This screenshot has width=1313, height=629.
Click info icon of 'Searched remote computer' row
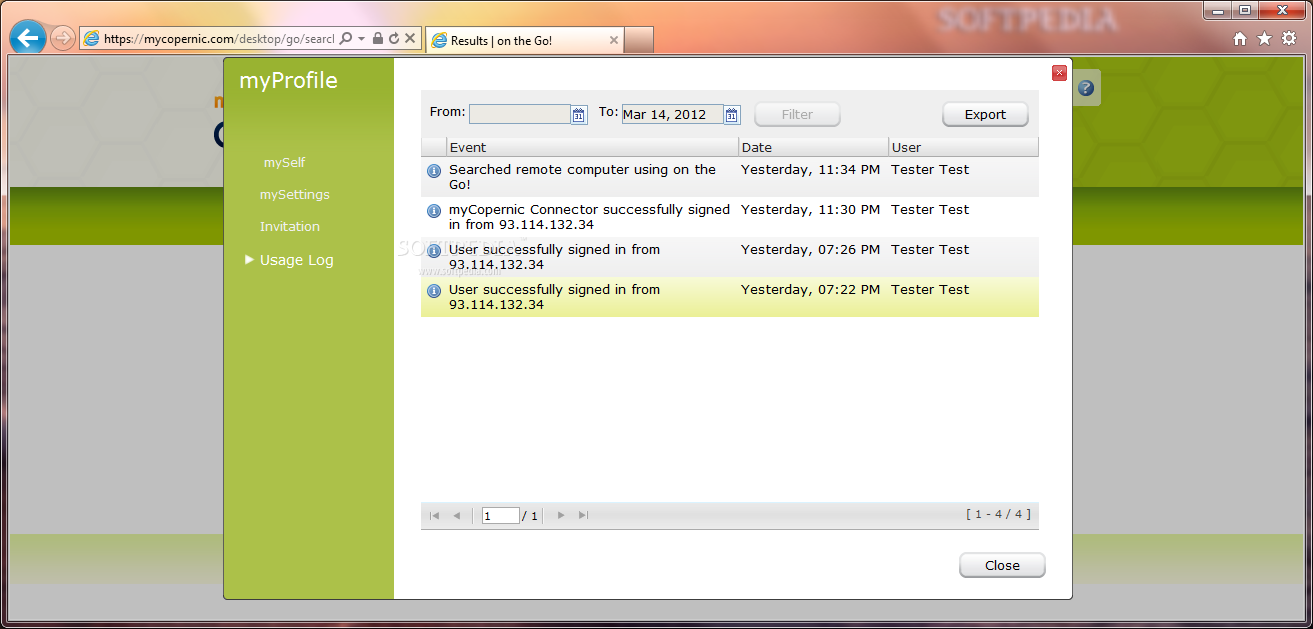click(434, 171)
